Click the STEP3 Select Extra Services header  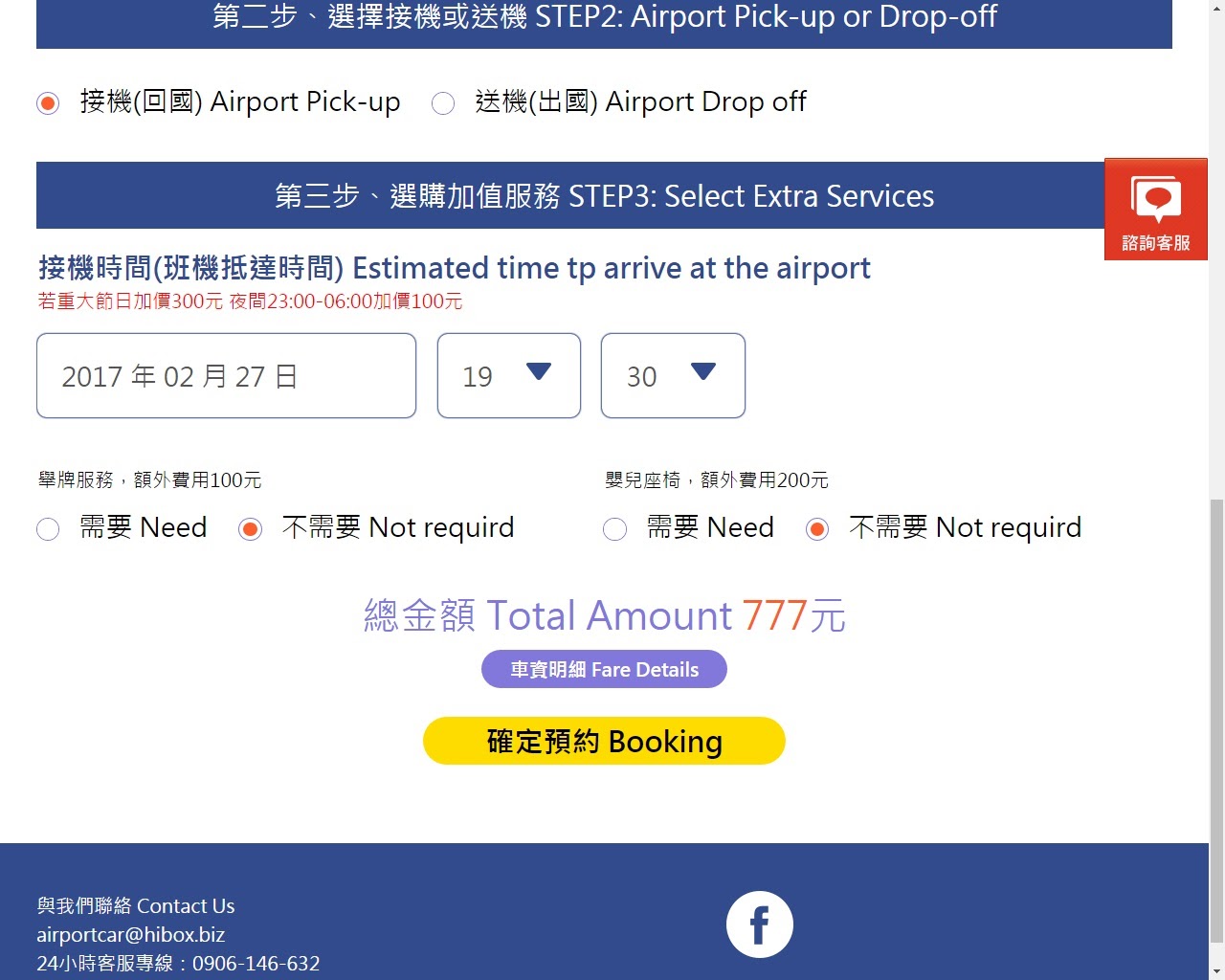(604, 195)
